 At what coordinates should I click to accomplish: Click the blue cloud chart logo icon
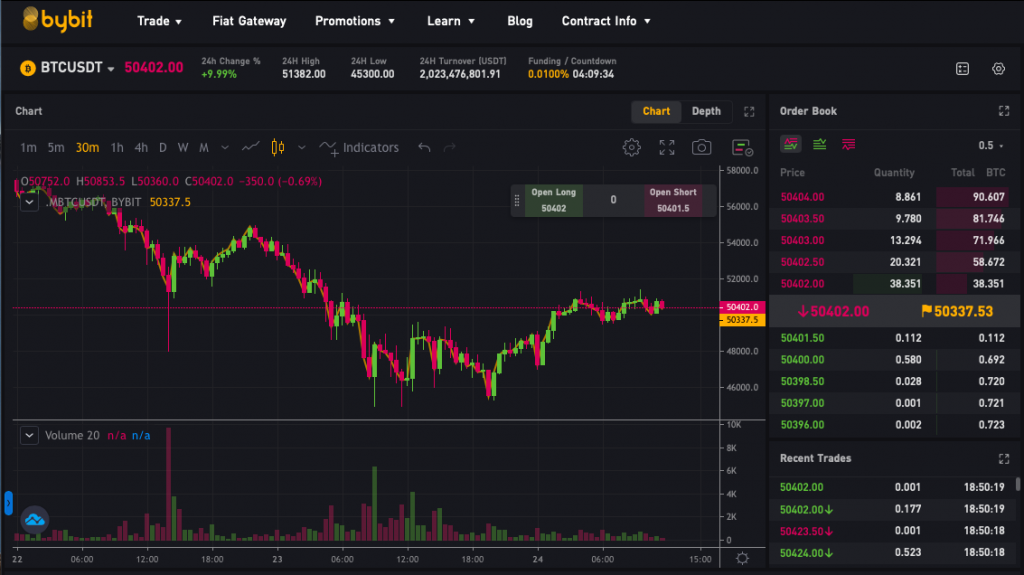[x=35, y=520]
